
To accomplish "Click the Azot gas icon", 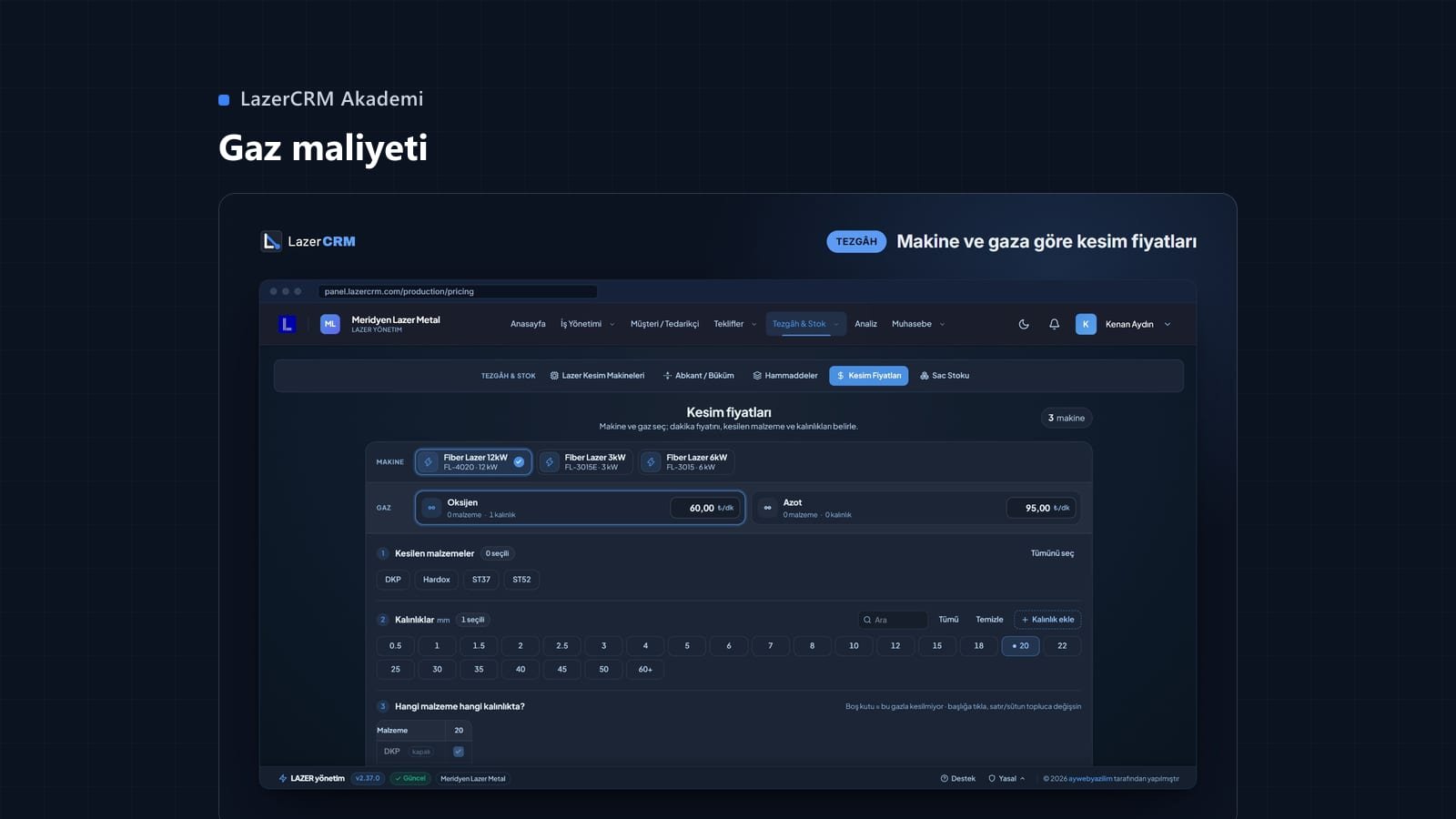I will pos(767,508).
